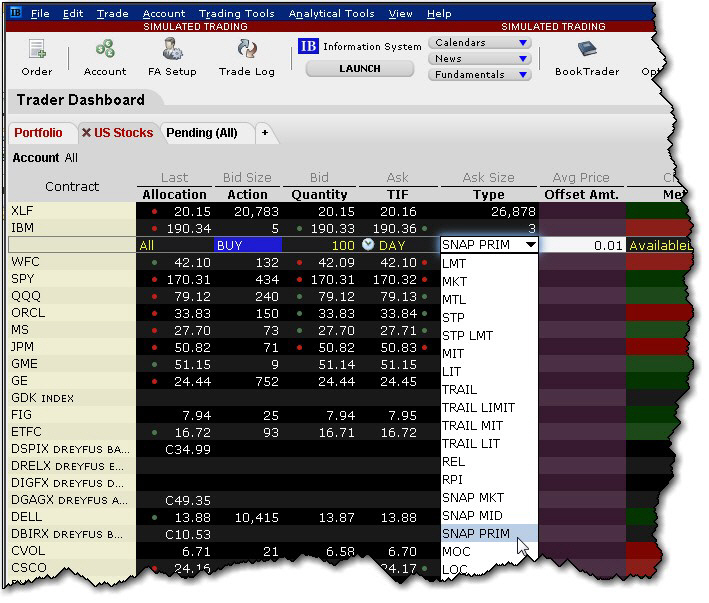Click the Account All selector label
Viewport: 709px width, 603px height.
[45, 158]
